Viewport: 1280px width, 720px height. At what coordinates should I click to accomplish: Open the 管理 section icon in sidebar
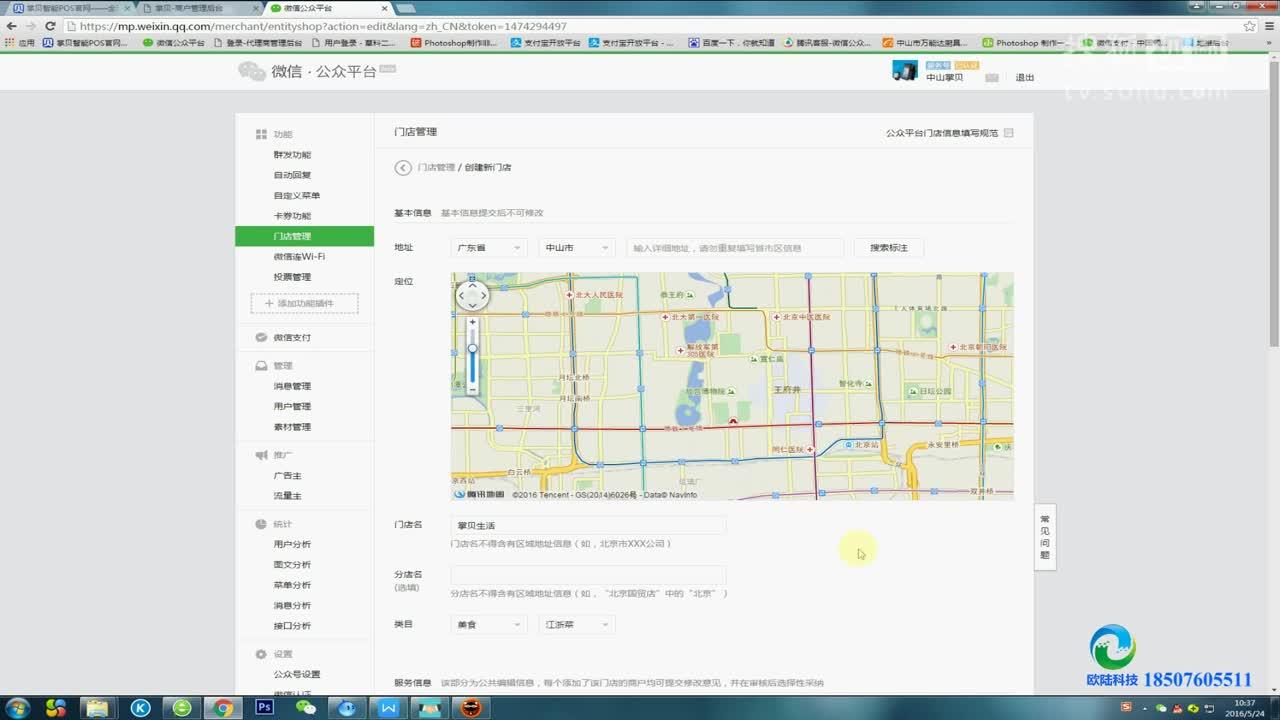(261, 365)
